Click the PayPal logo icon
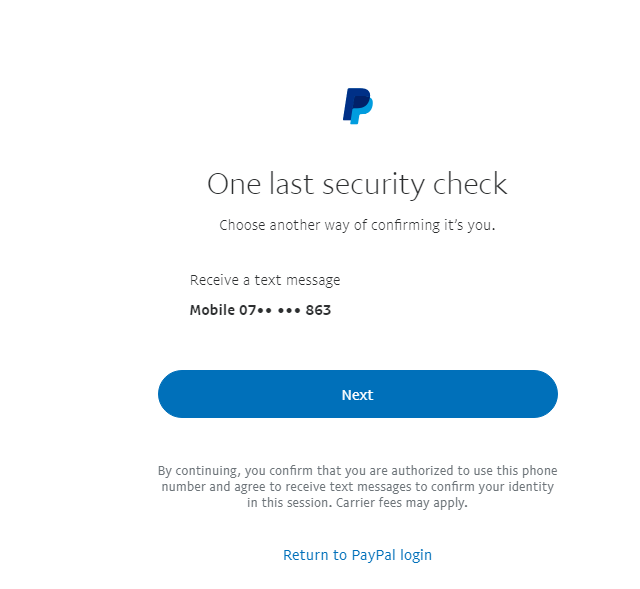This screenshot has width=640, height=589. (357, 105)
